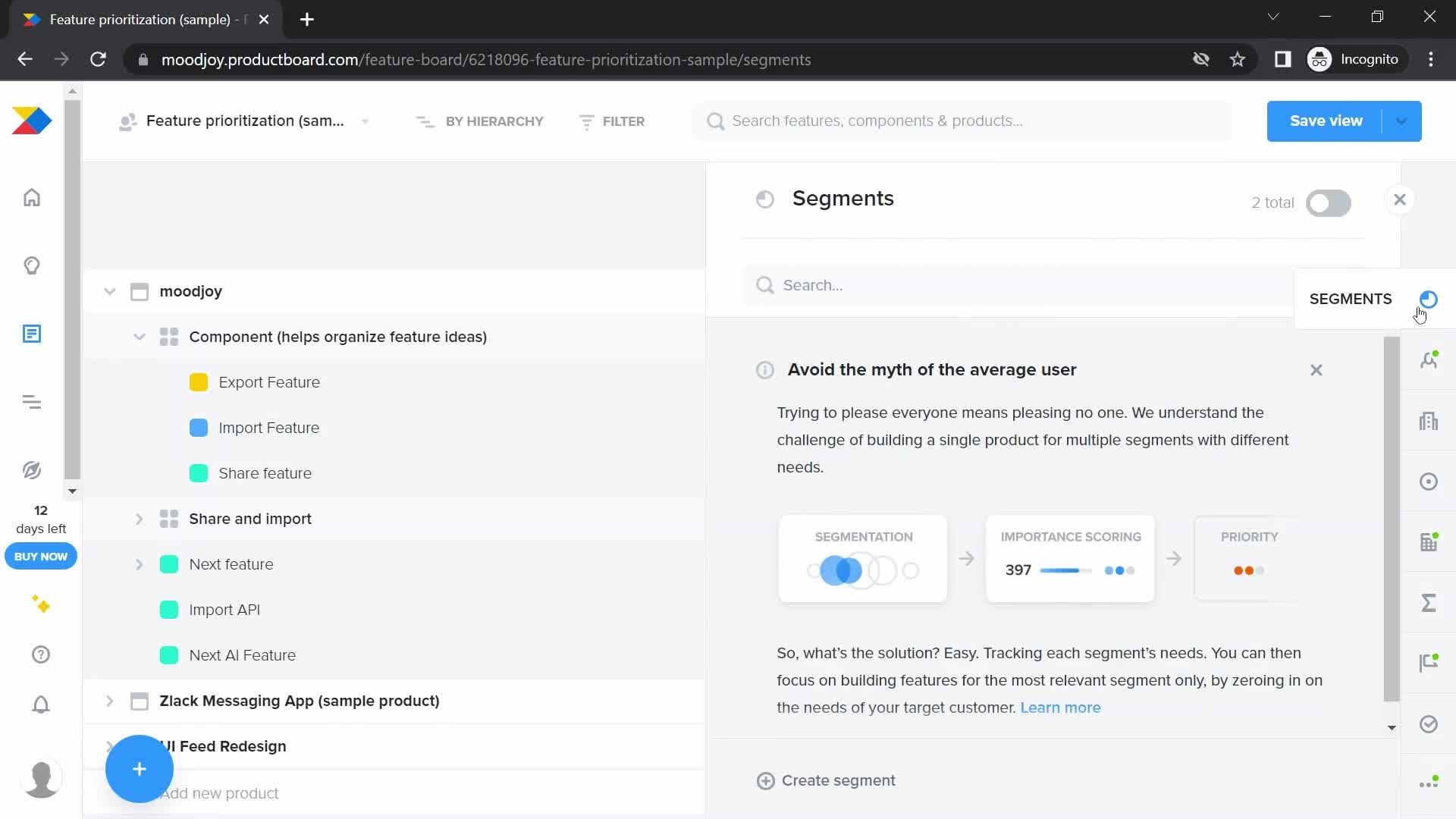The height and width of the screenshot is (819, 1456).
Task: Open the notifications bell icon
Action: click(41, 704)
